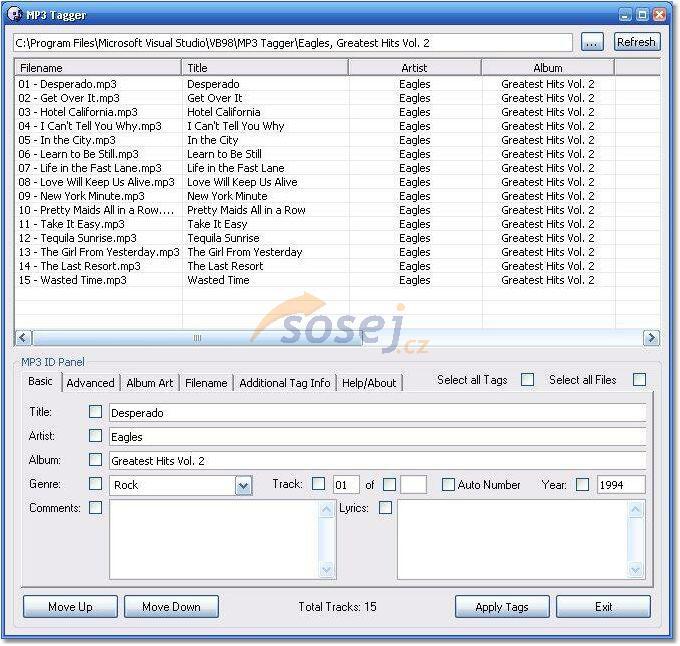Open the Additional Tag Info tab
680x646 pixels.
[x=284, y=383]
